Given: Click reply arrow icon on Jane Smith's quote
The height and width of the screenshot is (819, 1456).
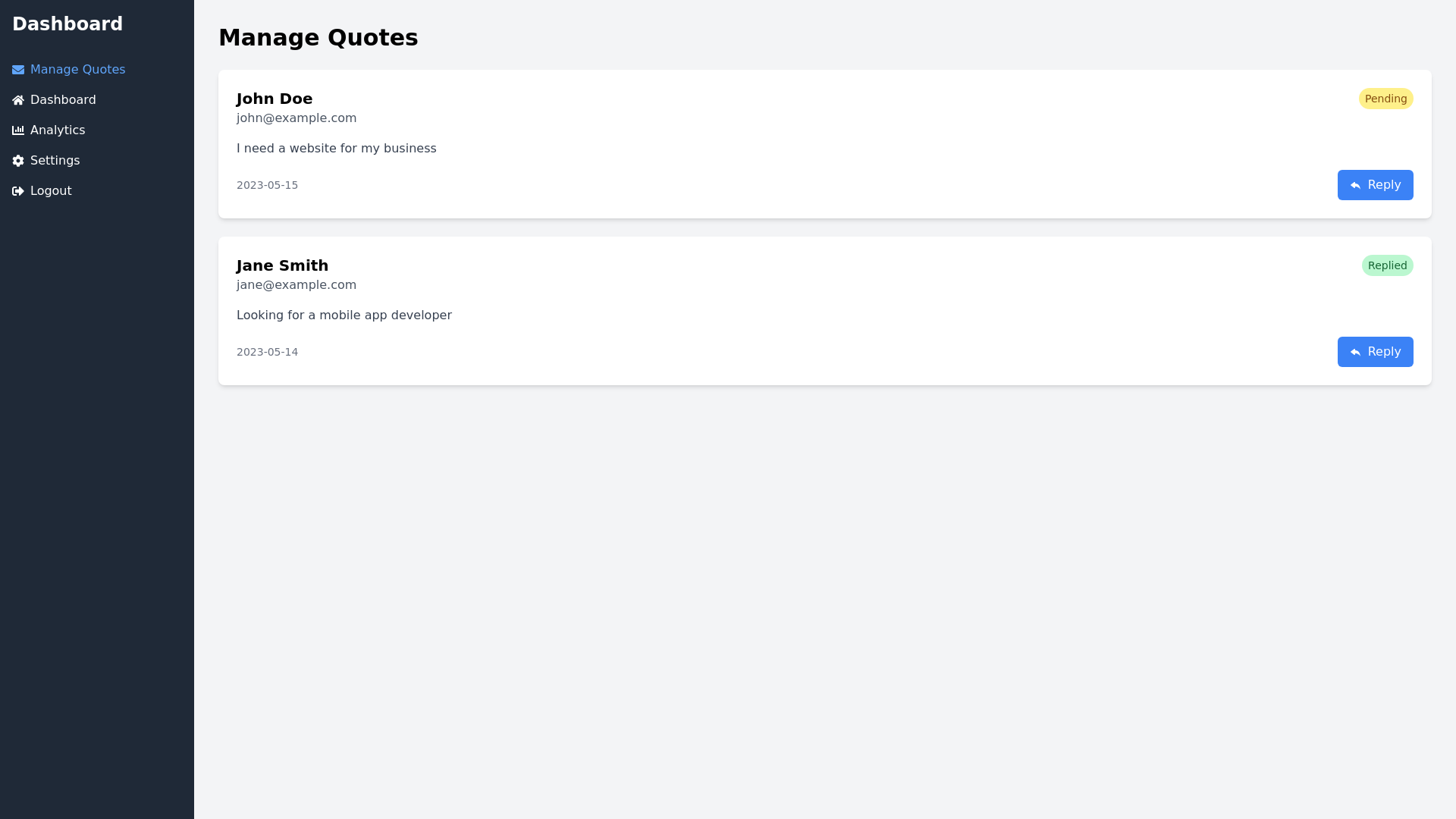Looking at the screenshot, I should point(1355,353).
